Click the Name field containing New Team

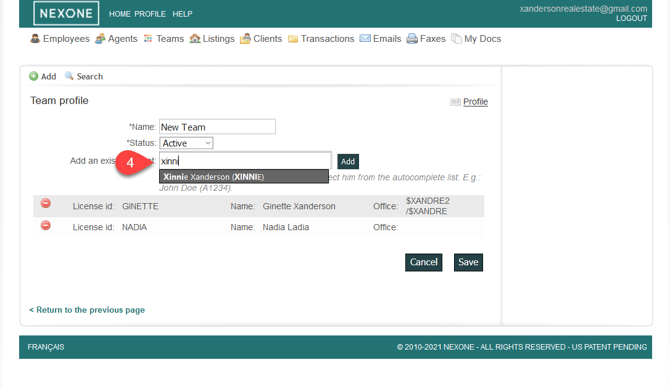pos(217,127)
